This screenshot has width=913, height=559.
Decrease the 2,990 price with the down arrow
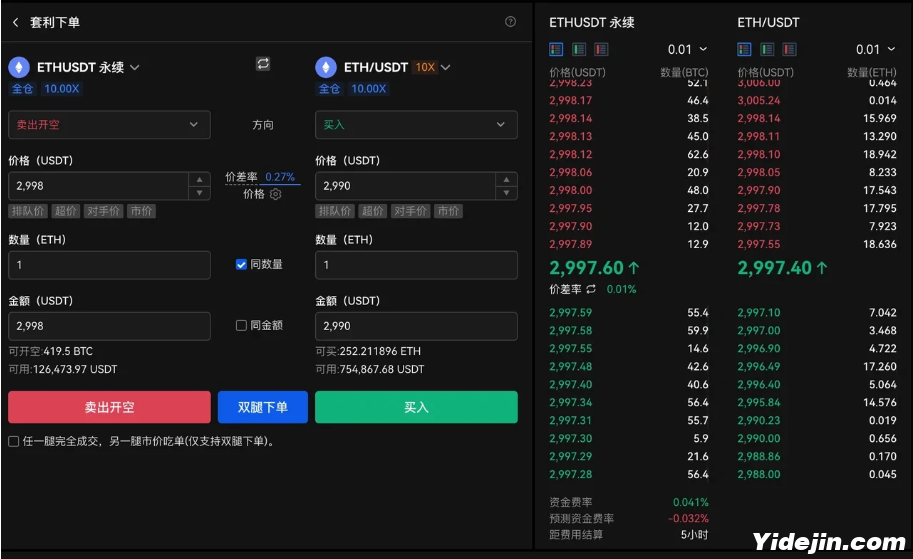click(507, 193)
